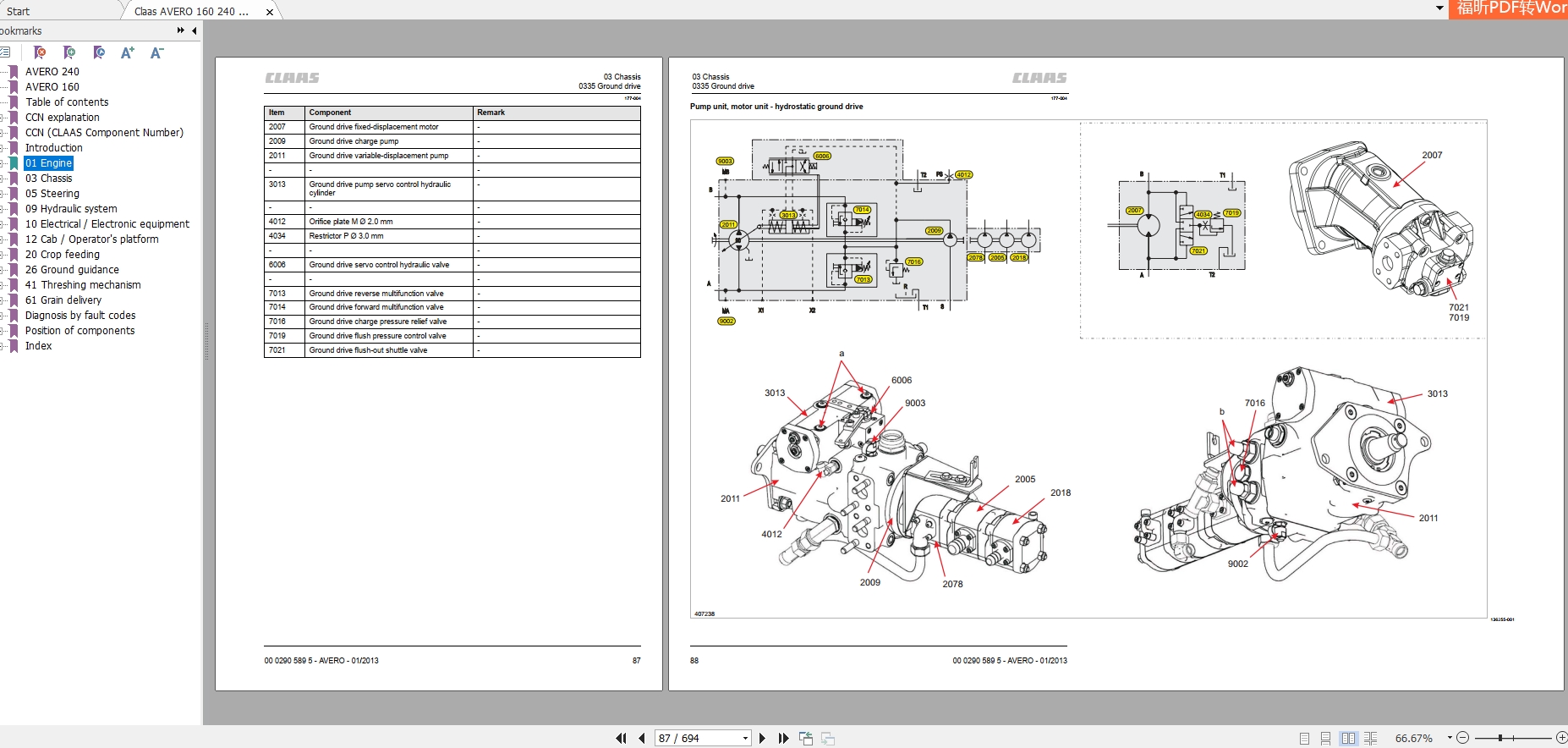This screenshot has width=1568, height=748.
Task: Open the 61 Grain delivery bookmark
Action: 63,300
